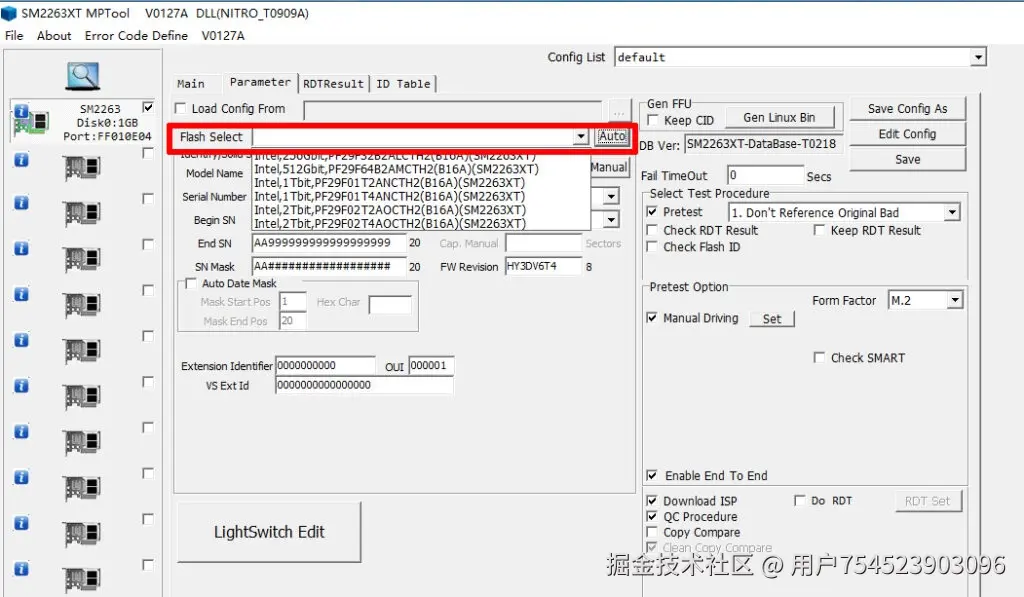The image size is (1024, 597).
Task: Tick the SM2263 Disk0 port checkbox
Action: [x=148, y=107]
